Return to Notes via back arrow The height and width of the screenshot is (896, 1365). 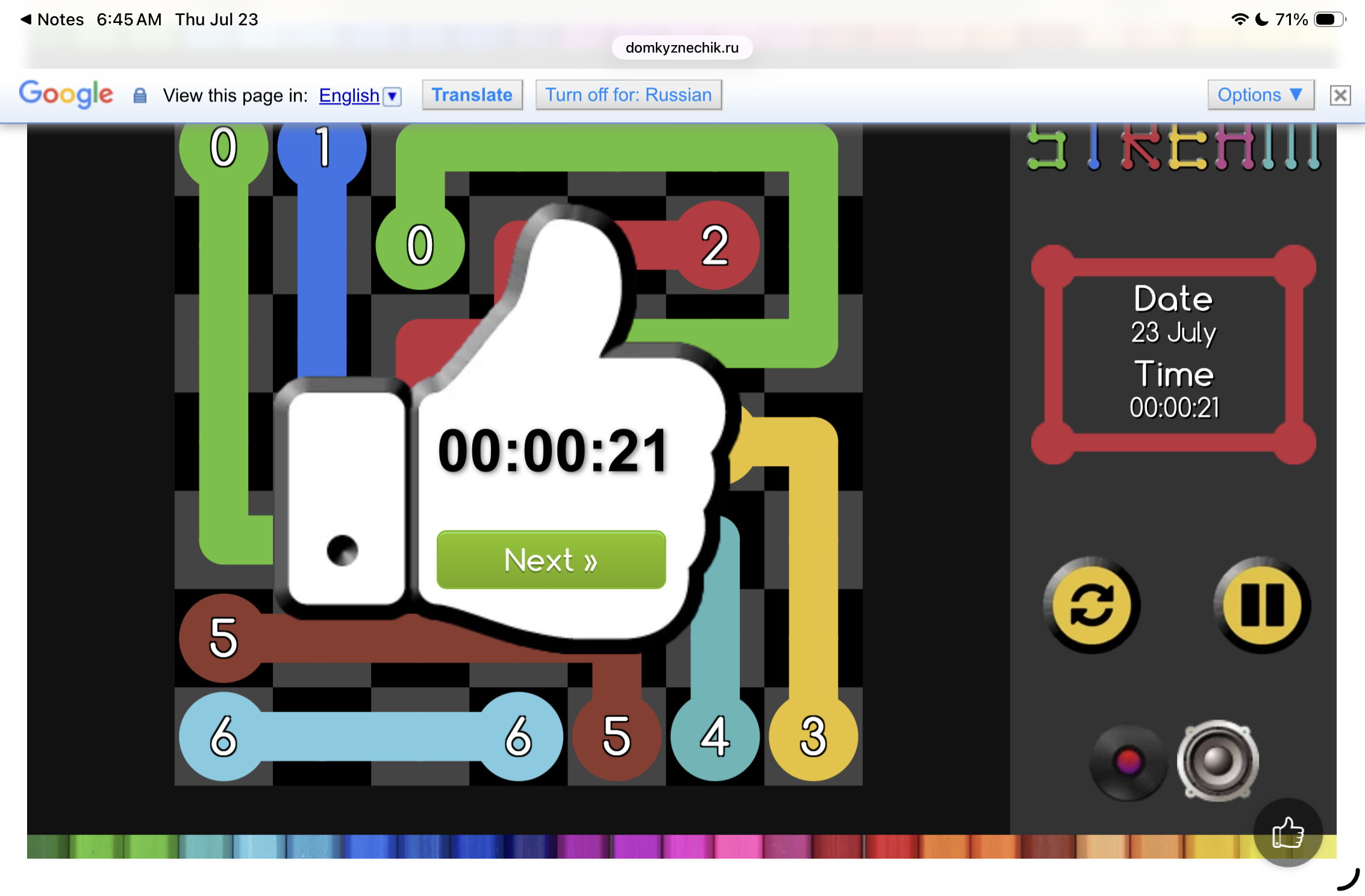coord(52,19)
